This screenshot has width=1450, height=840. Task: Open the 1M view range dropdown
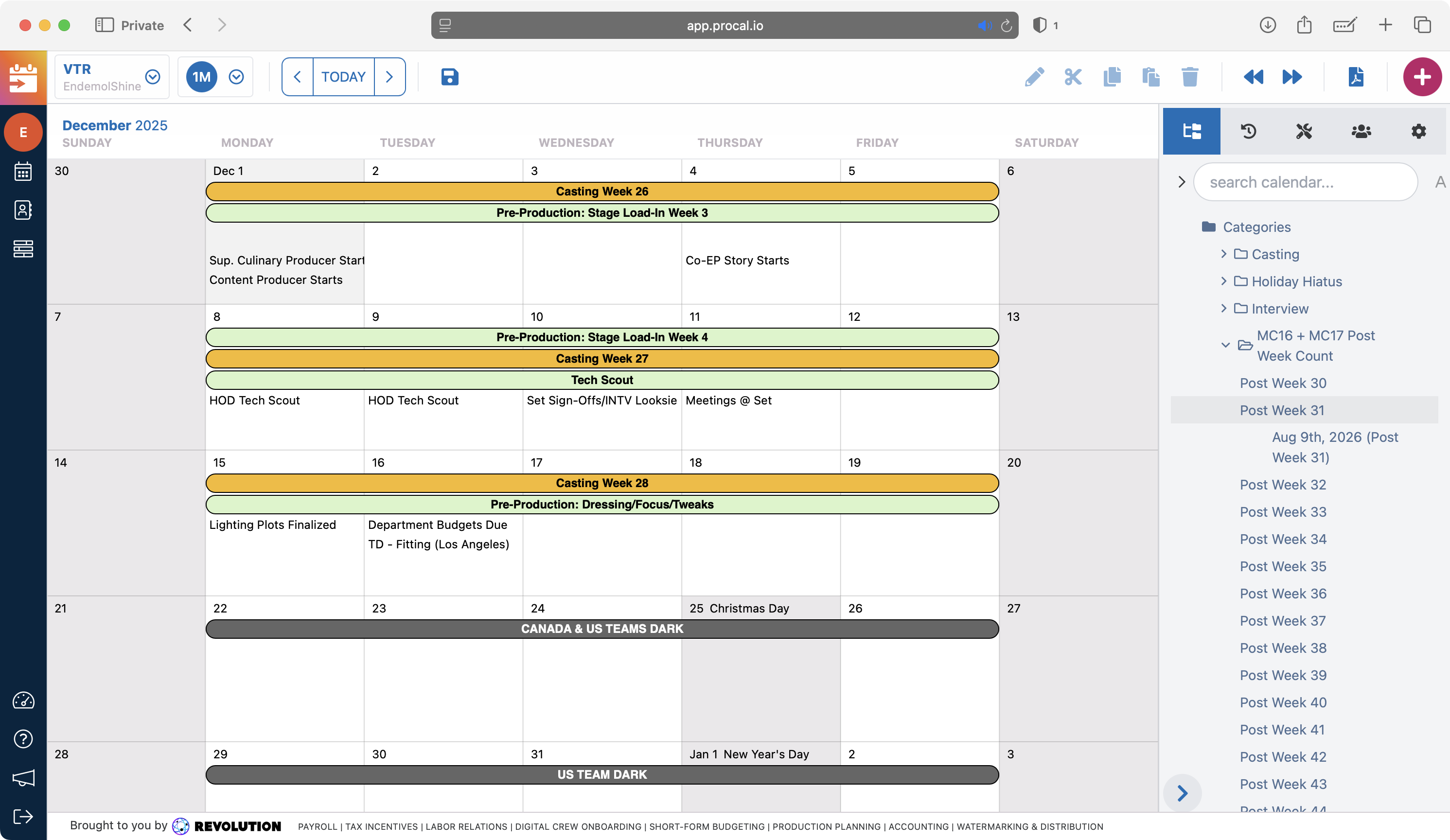236,76
